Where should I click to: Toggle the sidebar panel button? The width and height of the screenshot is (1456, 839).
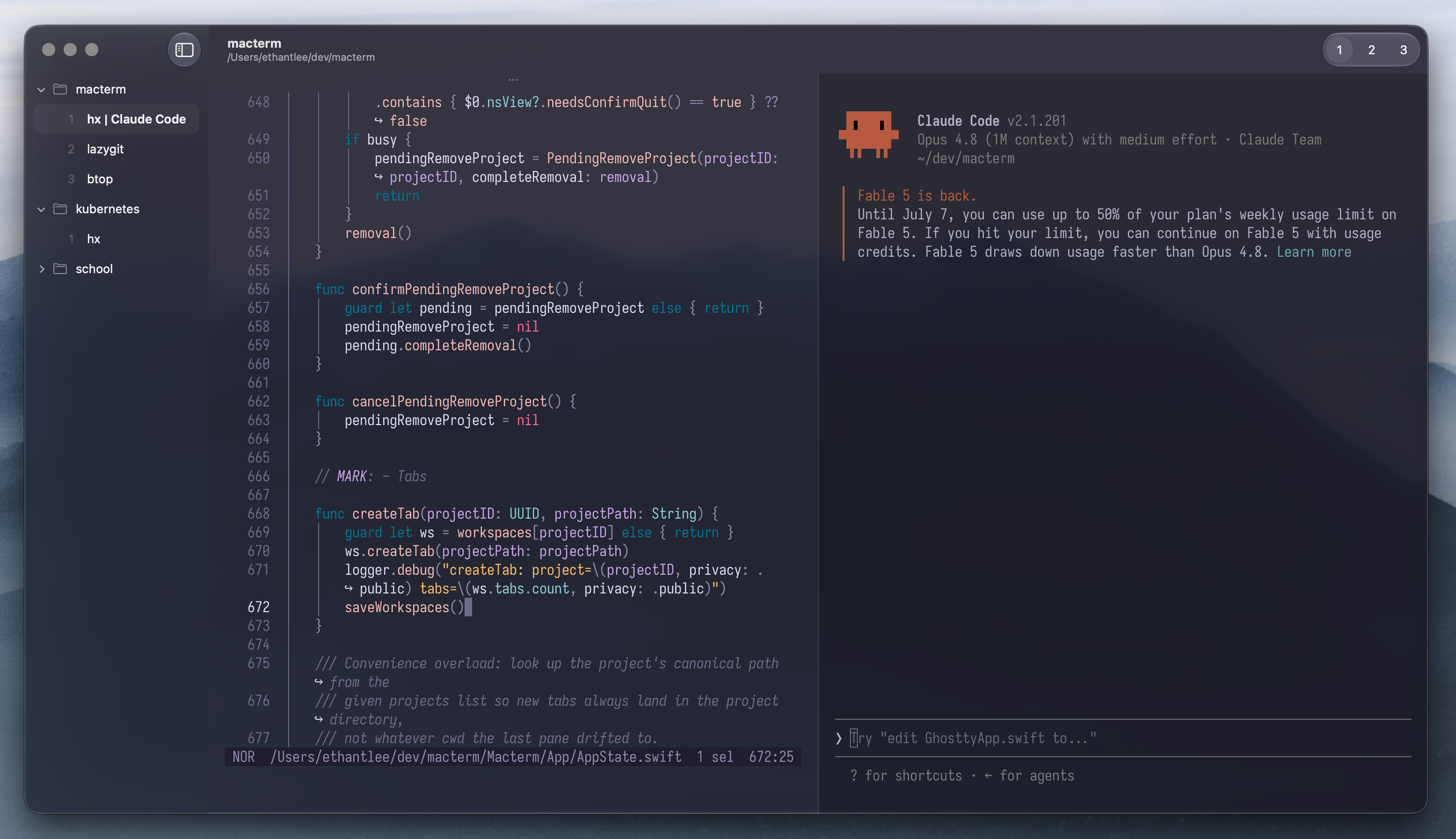(184, 50)
